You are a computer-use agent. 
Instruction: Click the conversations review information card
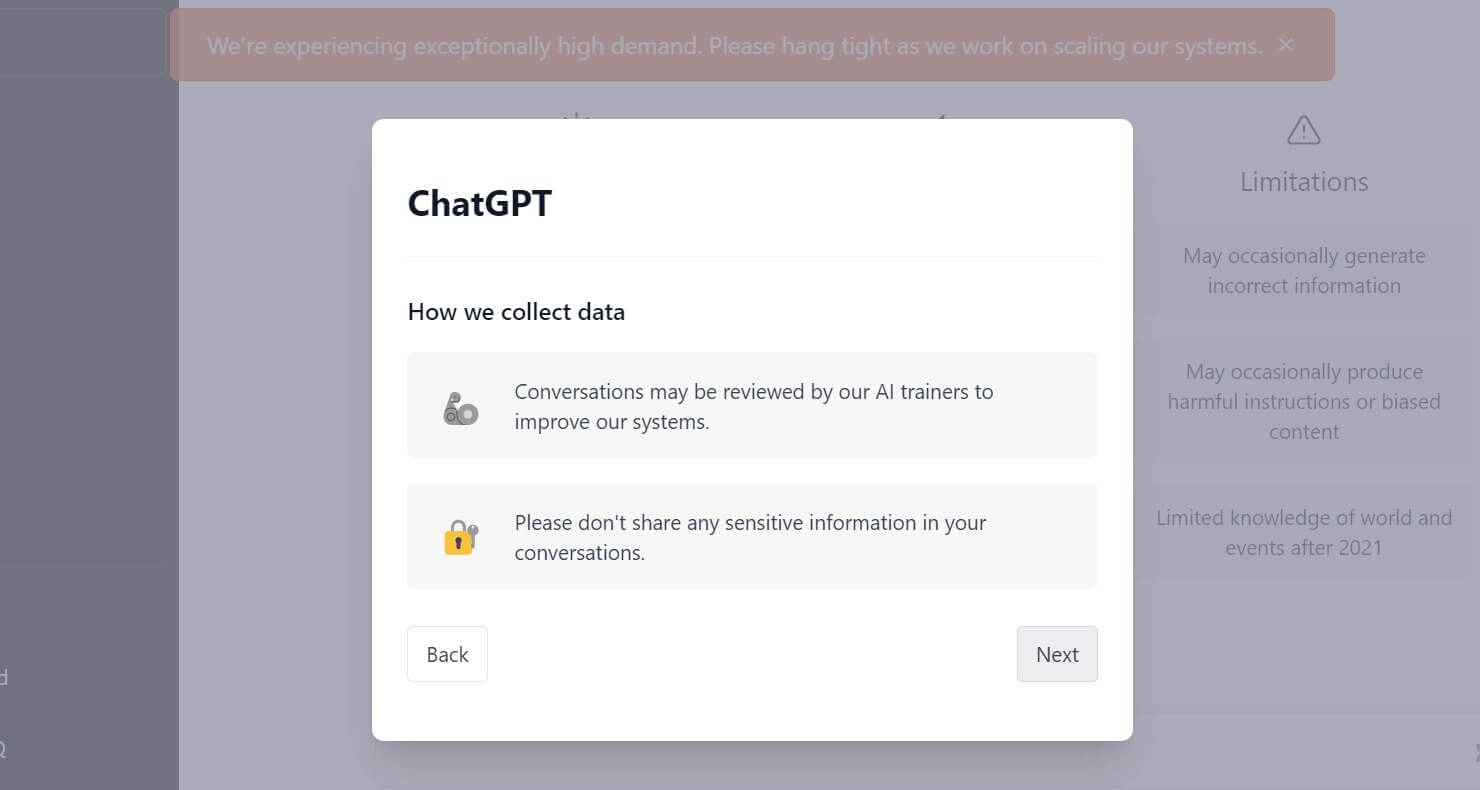752,405
